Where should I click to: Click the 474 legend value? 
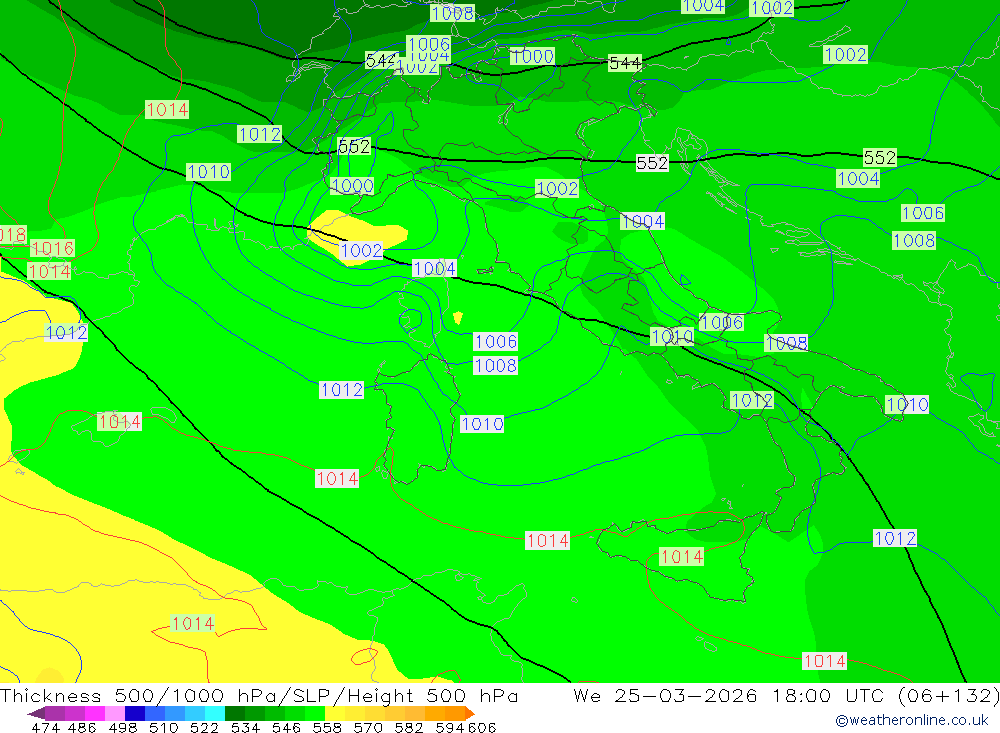(x=45, y=727)
